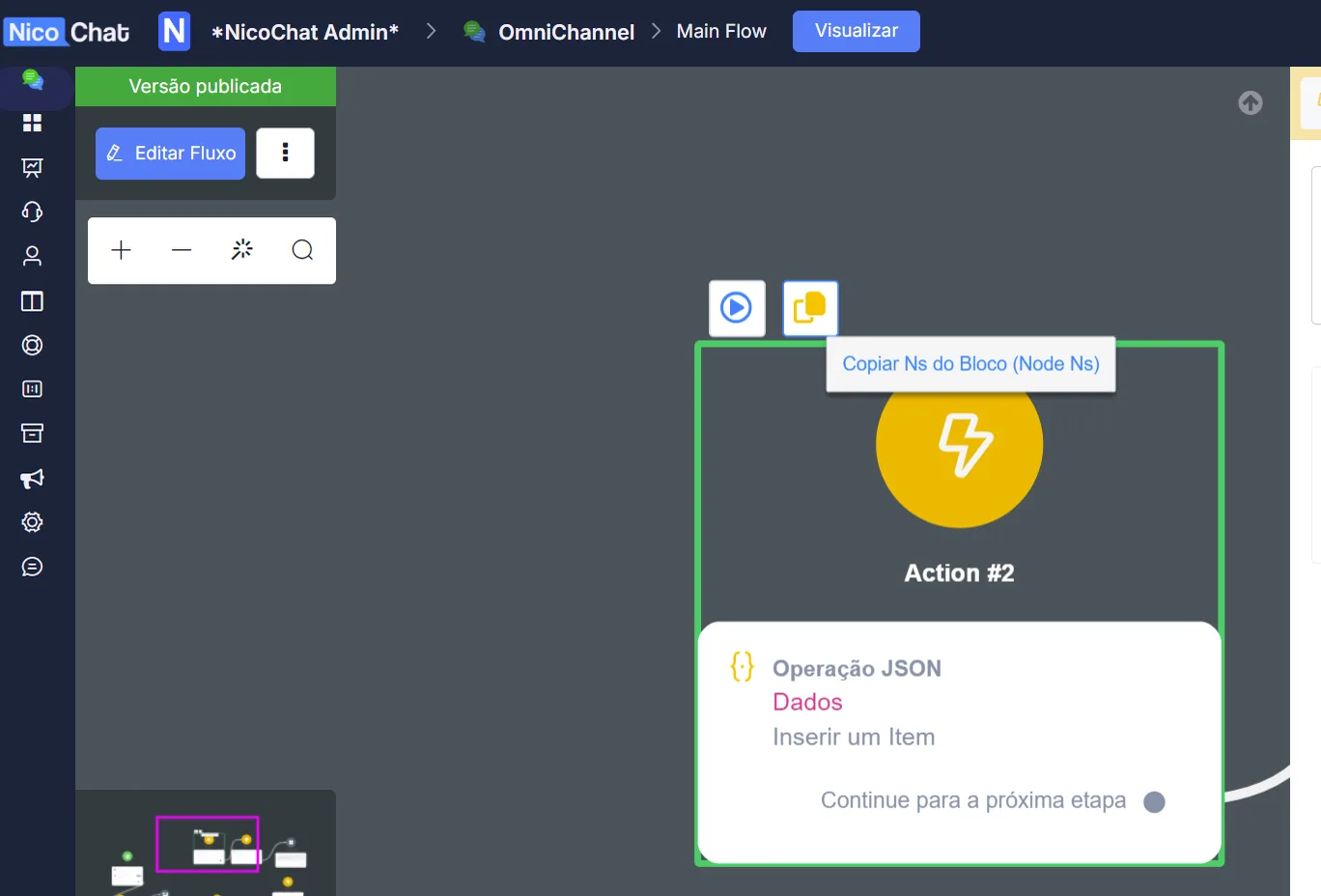Click the Copiar Ns do Bloco tooltip
This screenshot has height=896, width=1321.
(x=971, y=364)
